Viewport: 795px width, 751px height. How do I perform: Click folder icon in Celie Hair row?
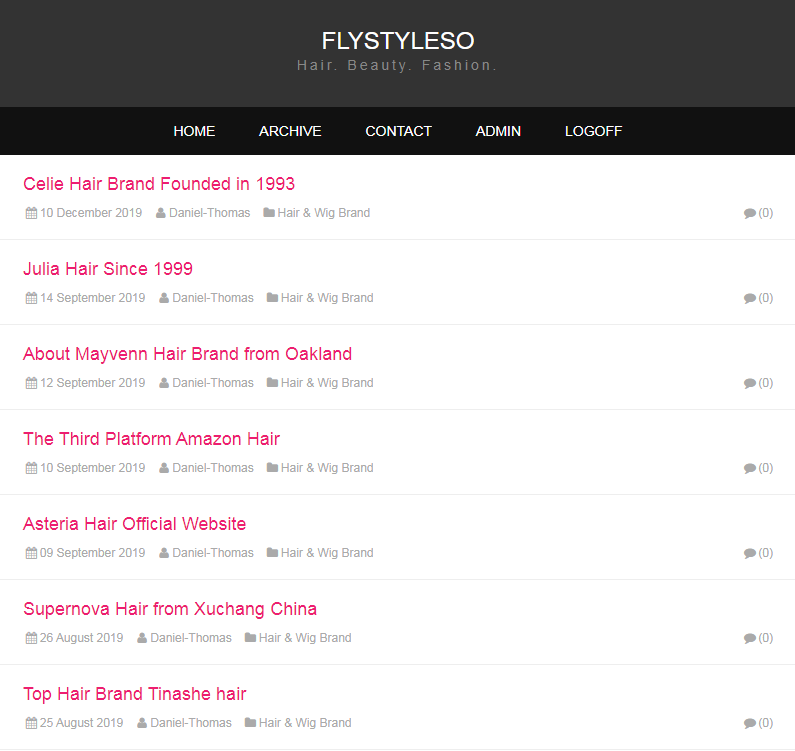pyautogui.click(x=269, y=212)
